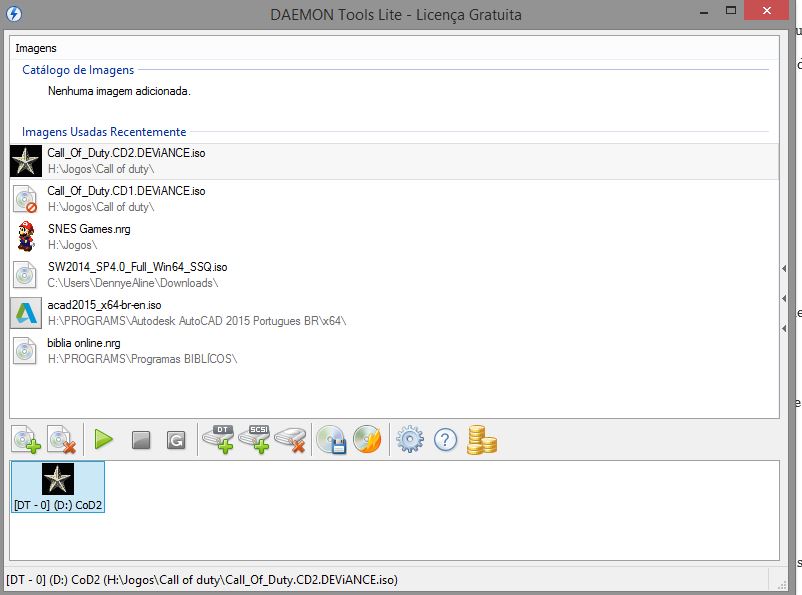Click the window corner grip
The height and width of the screenshot is (595, 802).
[x=781, y=585]
